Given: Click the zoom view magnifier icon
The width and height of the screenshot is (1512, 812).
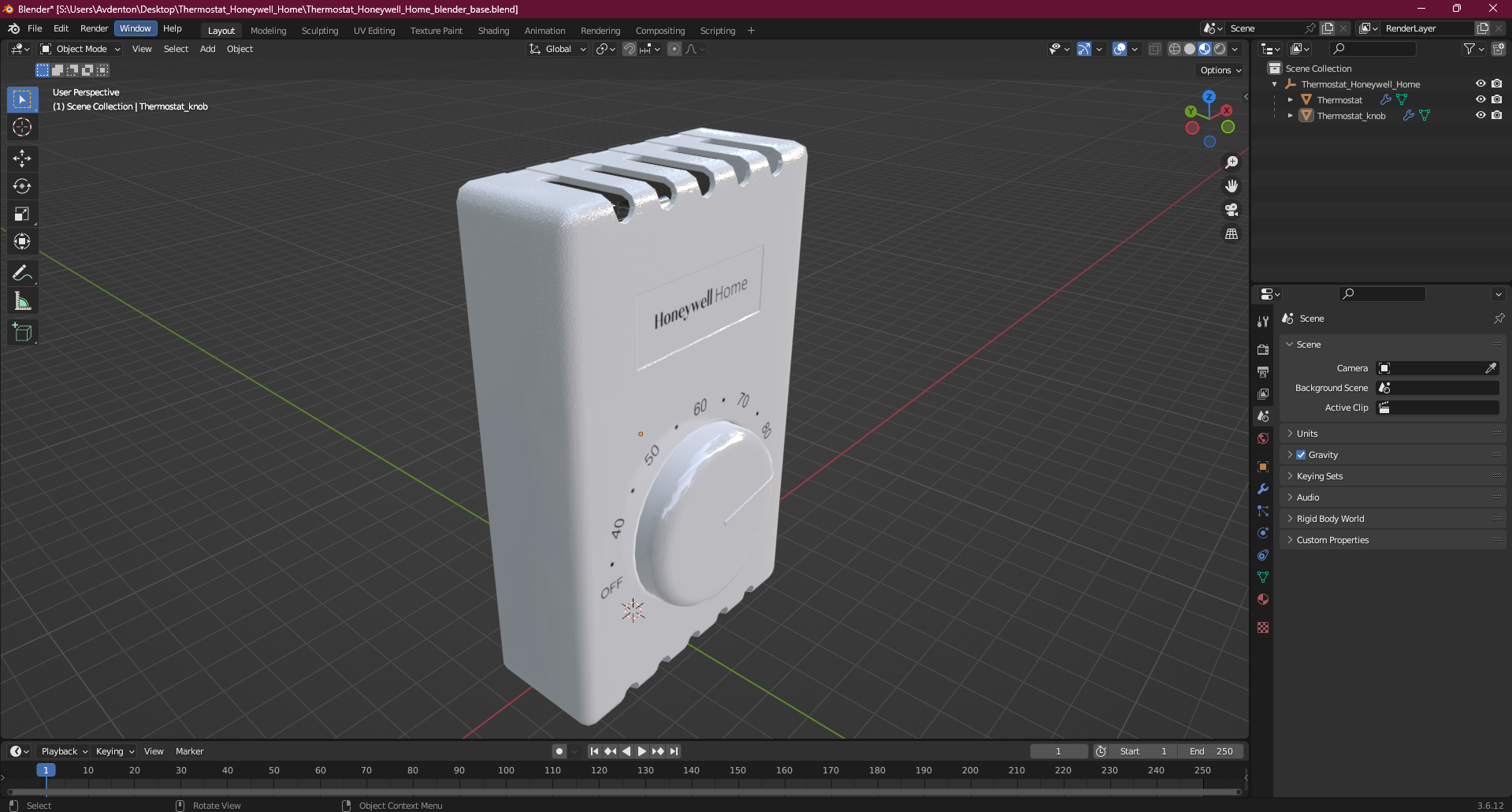Looking at the screenshot, I should tap(1231, 162).
